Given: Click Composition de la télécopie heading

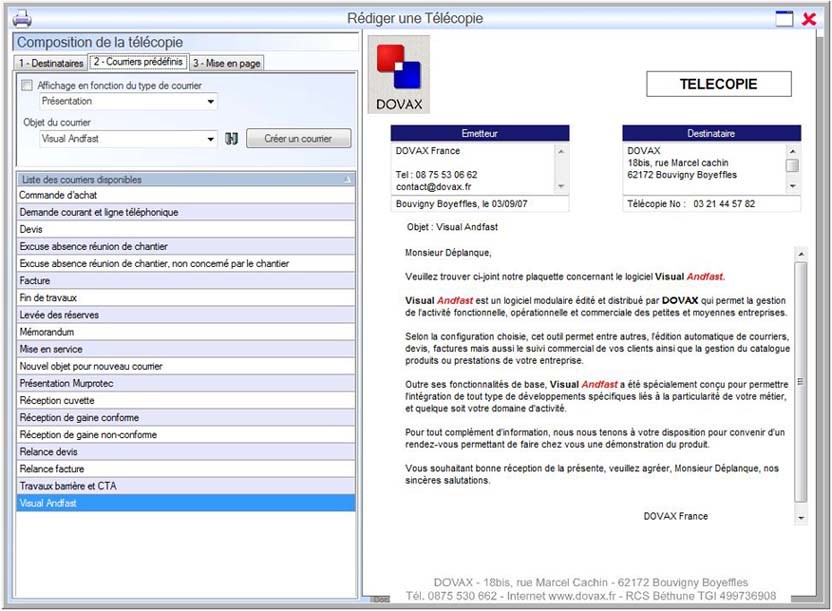Looking at the screenshot, I should click(100, 42).
